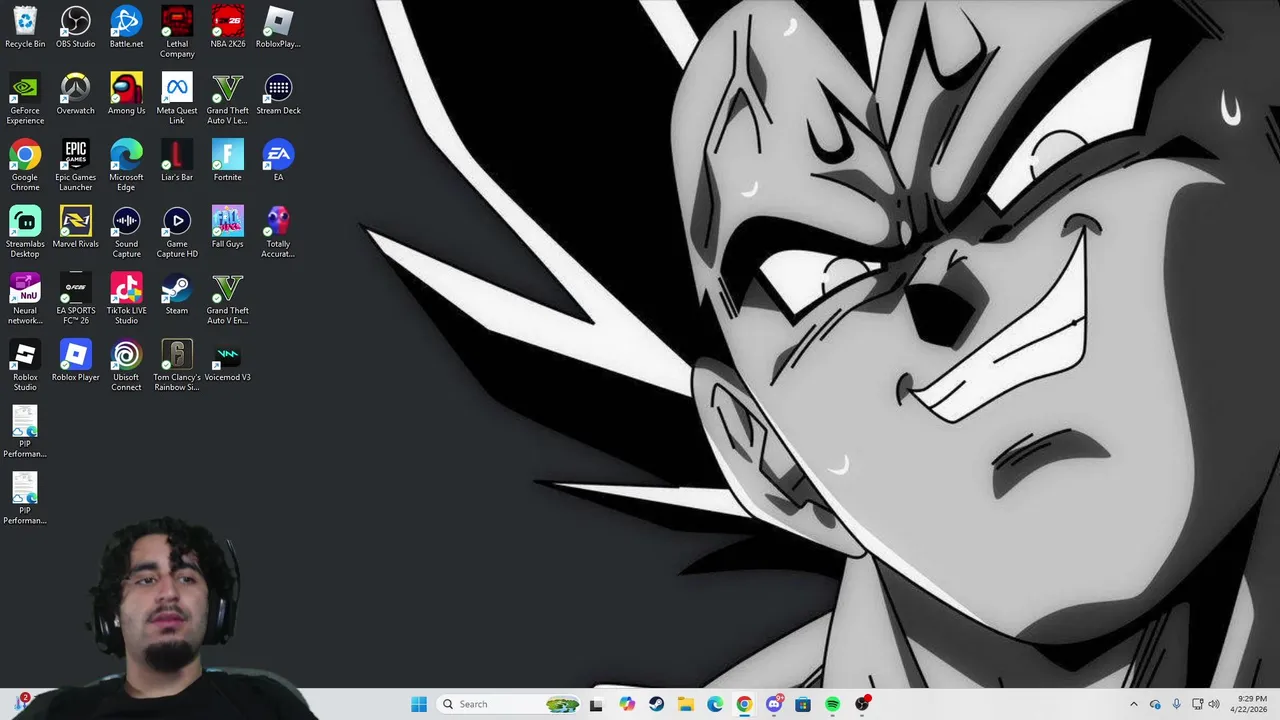The width and height of the screenshot is (1280, 720).
Task: Open File Explorer from the taskbar
Action: coord(686,704)
